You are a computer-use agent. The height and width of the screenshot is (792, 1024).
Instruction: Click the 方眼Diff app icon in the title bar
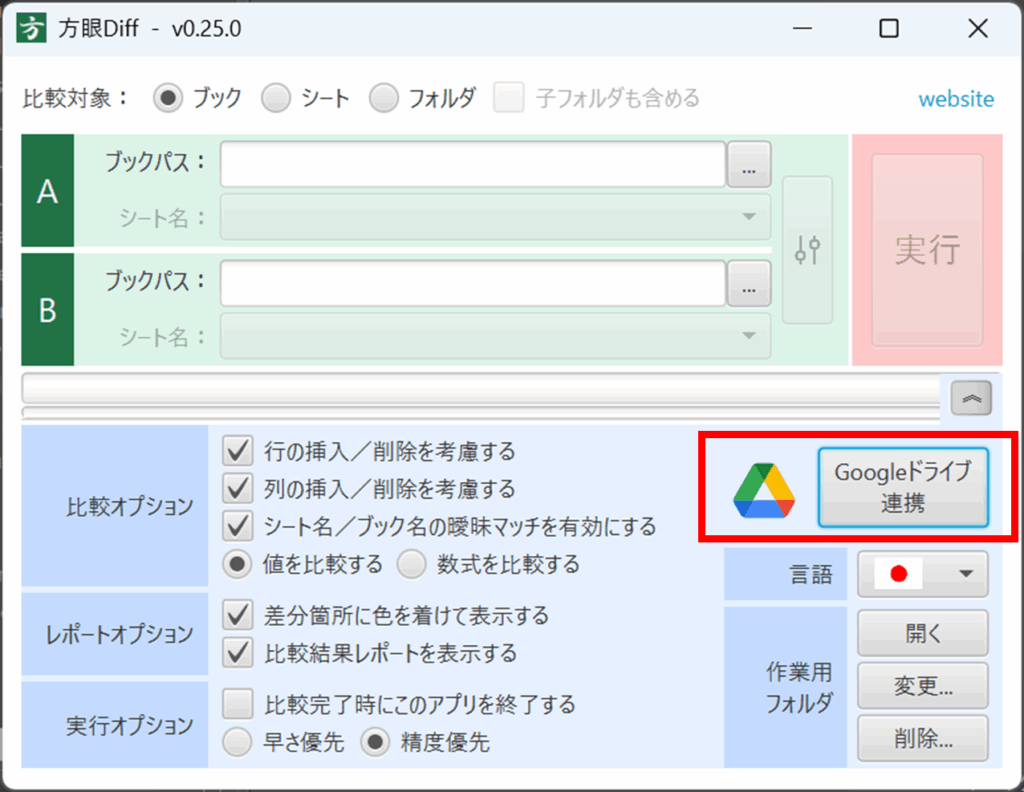33,28
